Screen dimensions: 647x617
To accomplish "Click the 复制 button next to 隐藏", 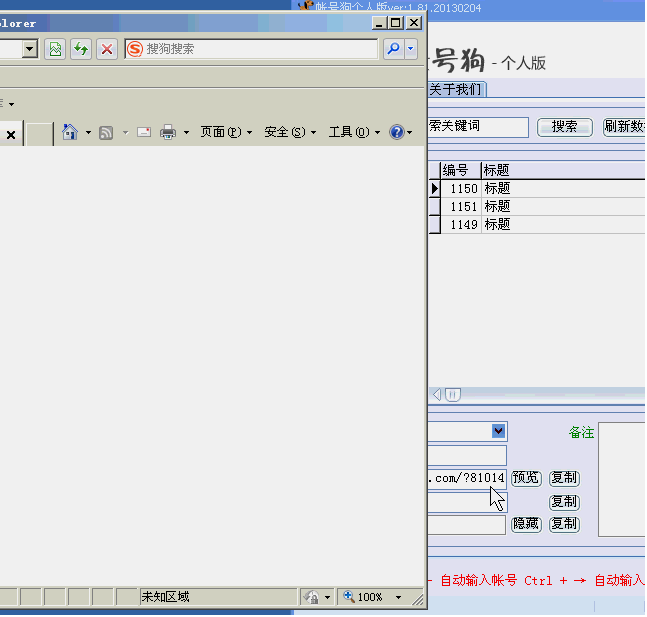I will coord(564,524).
